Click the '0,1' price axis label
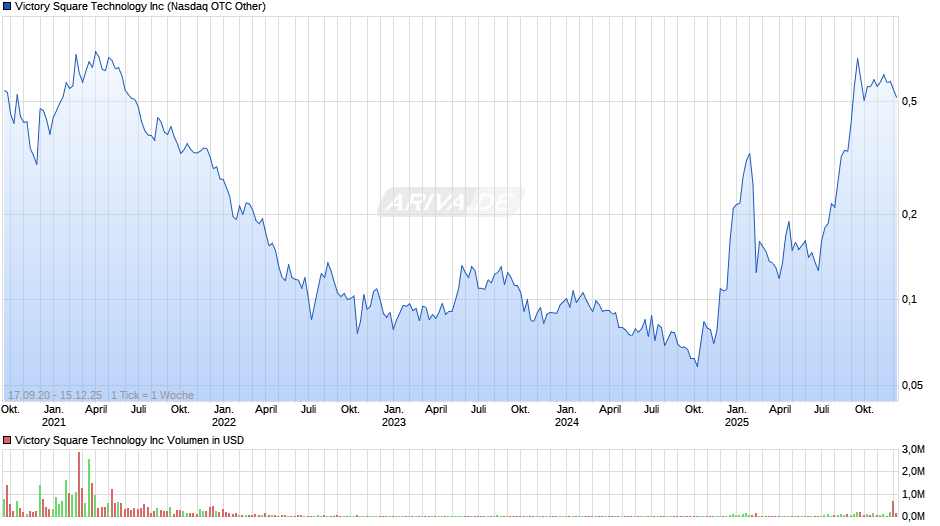Image resolution: width=940 pixels, height=526 pixels. pos(909,299)
